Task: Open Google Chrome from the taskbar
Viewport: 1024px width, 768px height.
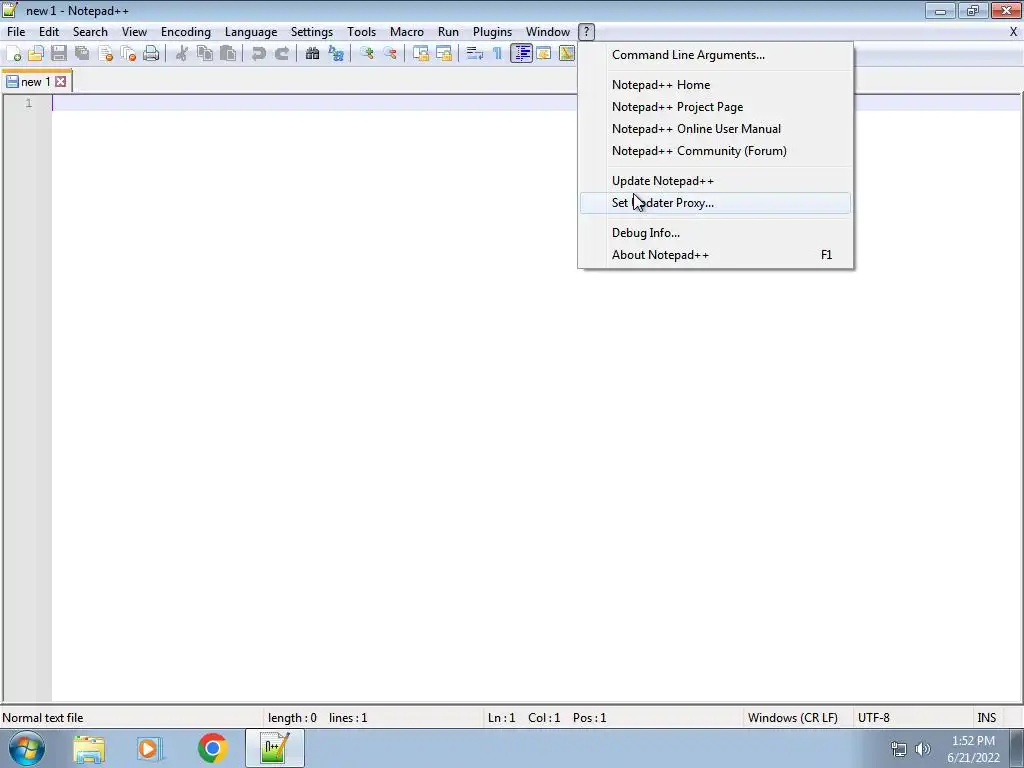Action: click(212, 748)
